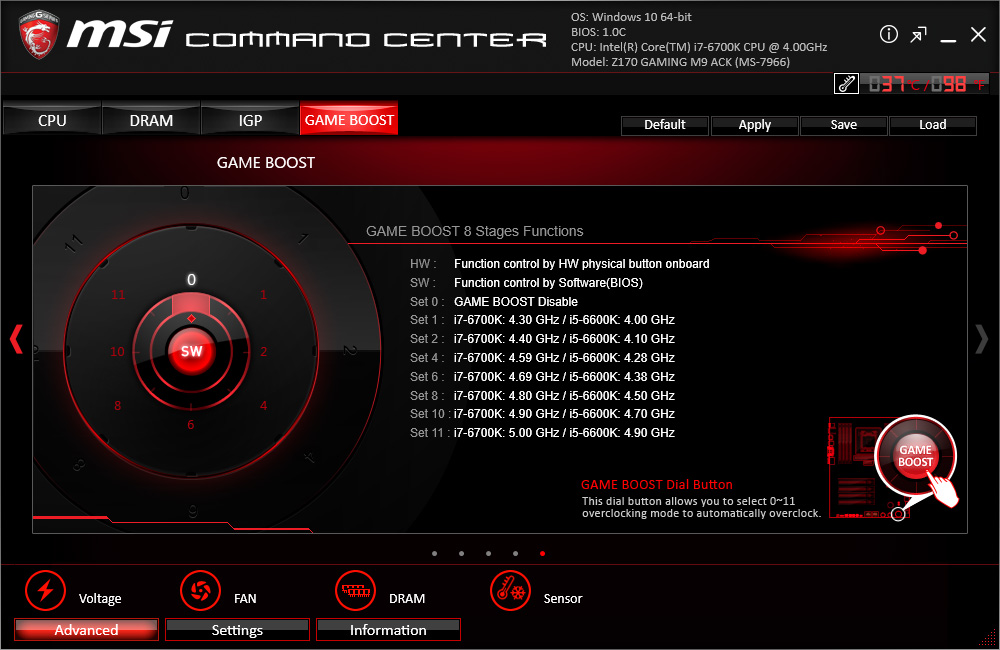Select stage 8 on the boost dial

click(118, 406)
